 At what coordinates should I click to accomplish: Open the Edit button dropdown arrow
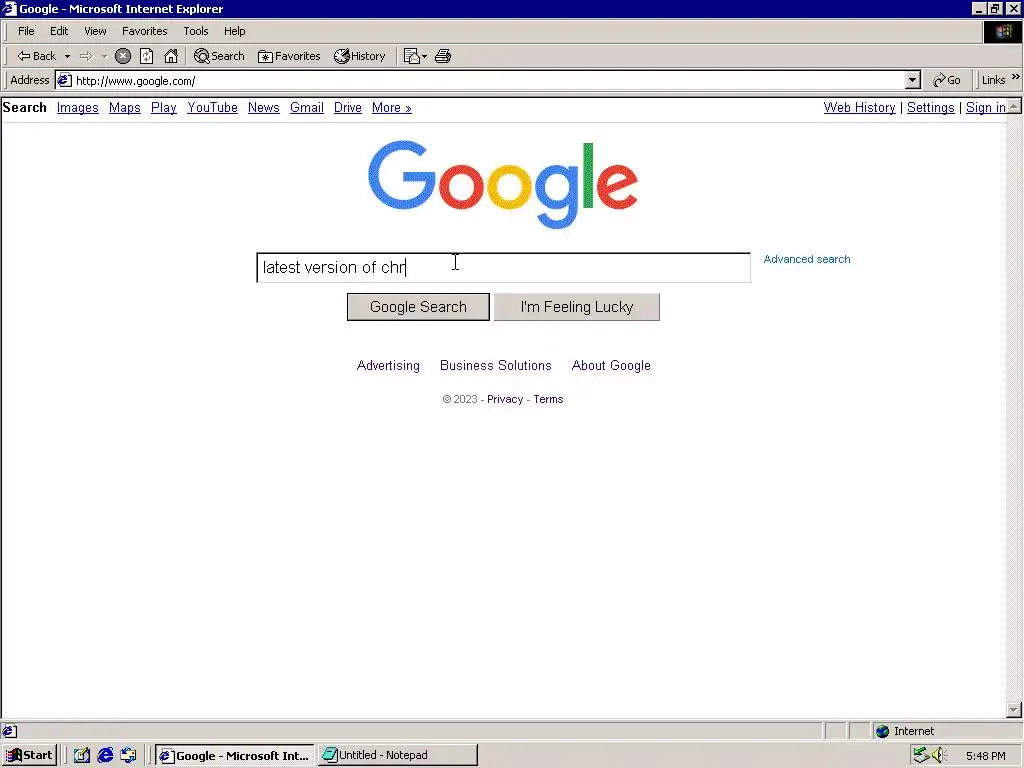[424, 57]
